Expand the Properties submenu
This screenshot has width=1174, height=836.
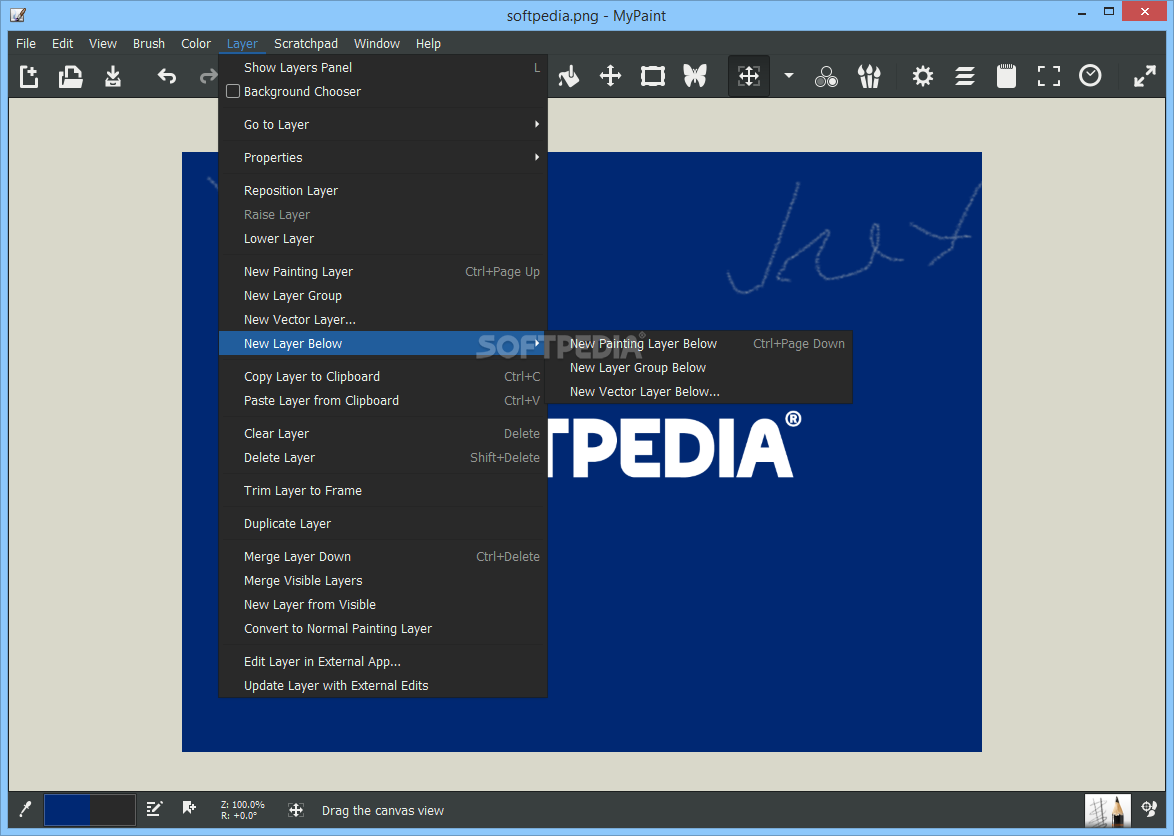click(x=383, y=157)
